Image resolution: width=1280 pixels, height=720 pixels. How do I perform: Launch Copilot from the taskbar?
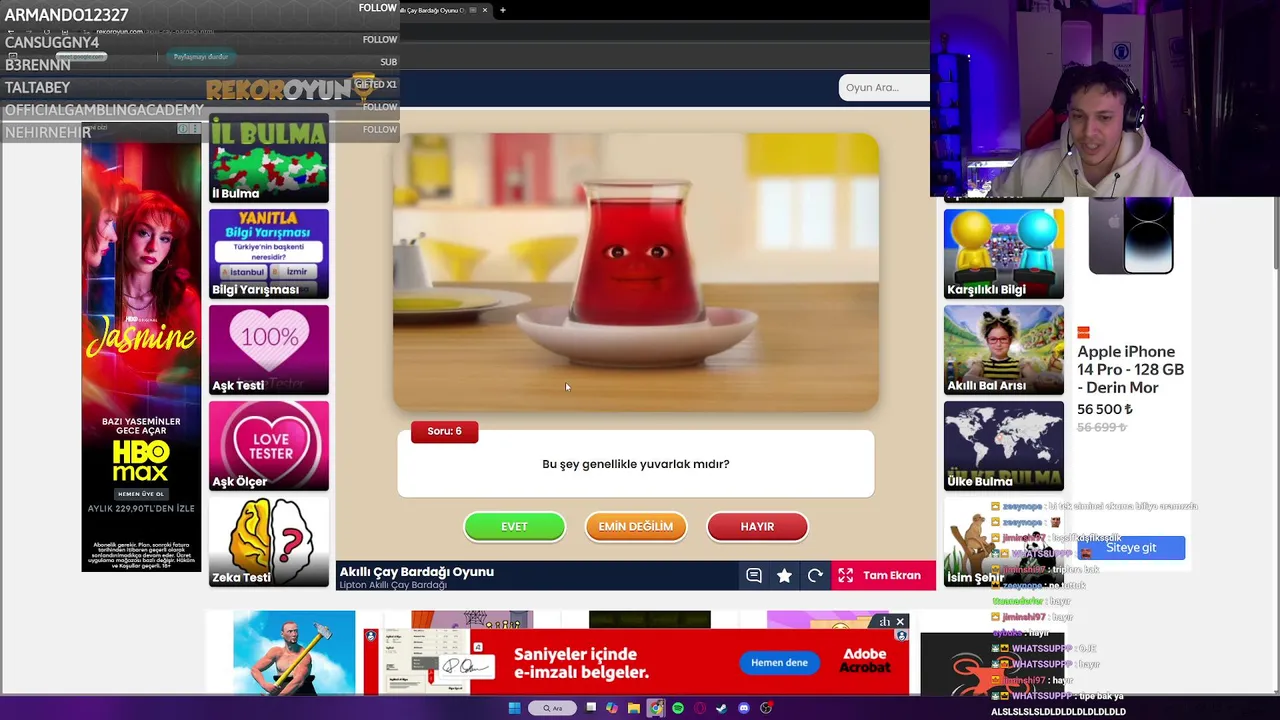coord(612,708)
